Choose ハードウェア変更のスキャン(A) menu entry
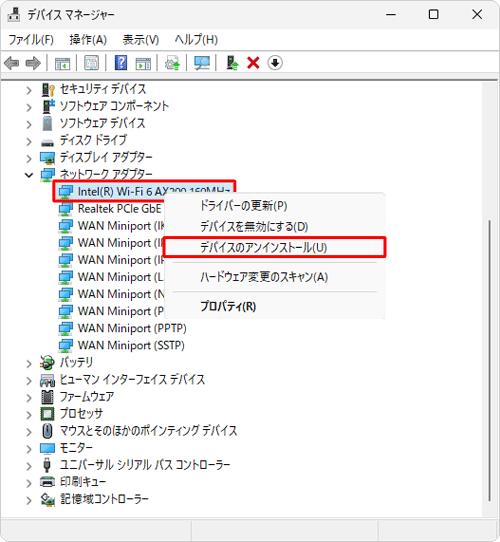 (275, 277)
